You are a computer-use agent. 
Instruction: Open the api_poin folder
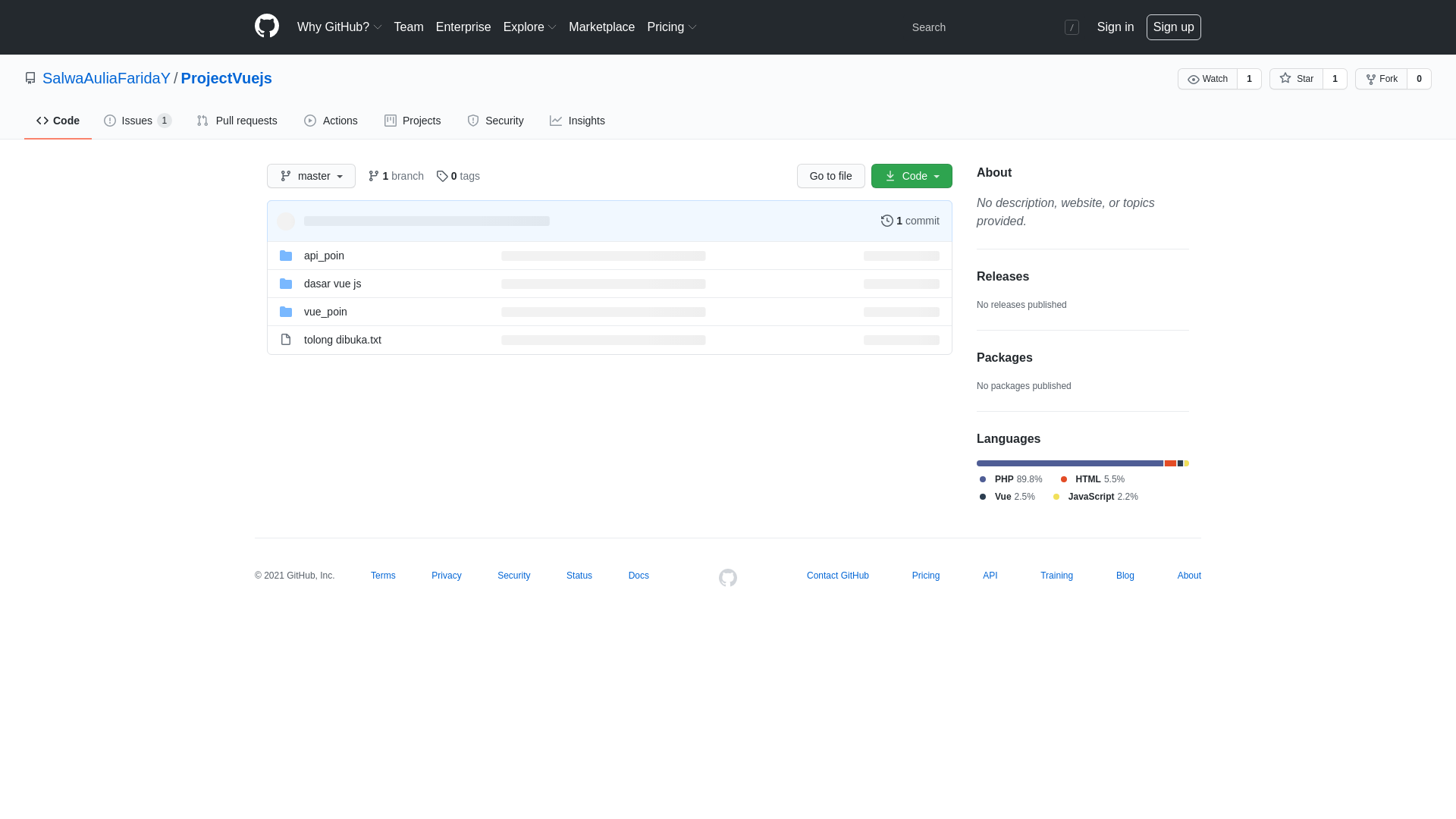324,256
